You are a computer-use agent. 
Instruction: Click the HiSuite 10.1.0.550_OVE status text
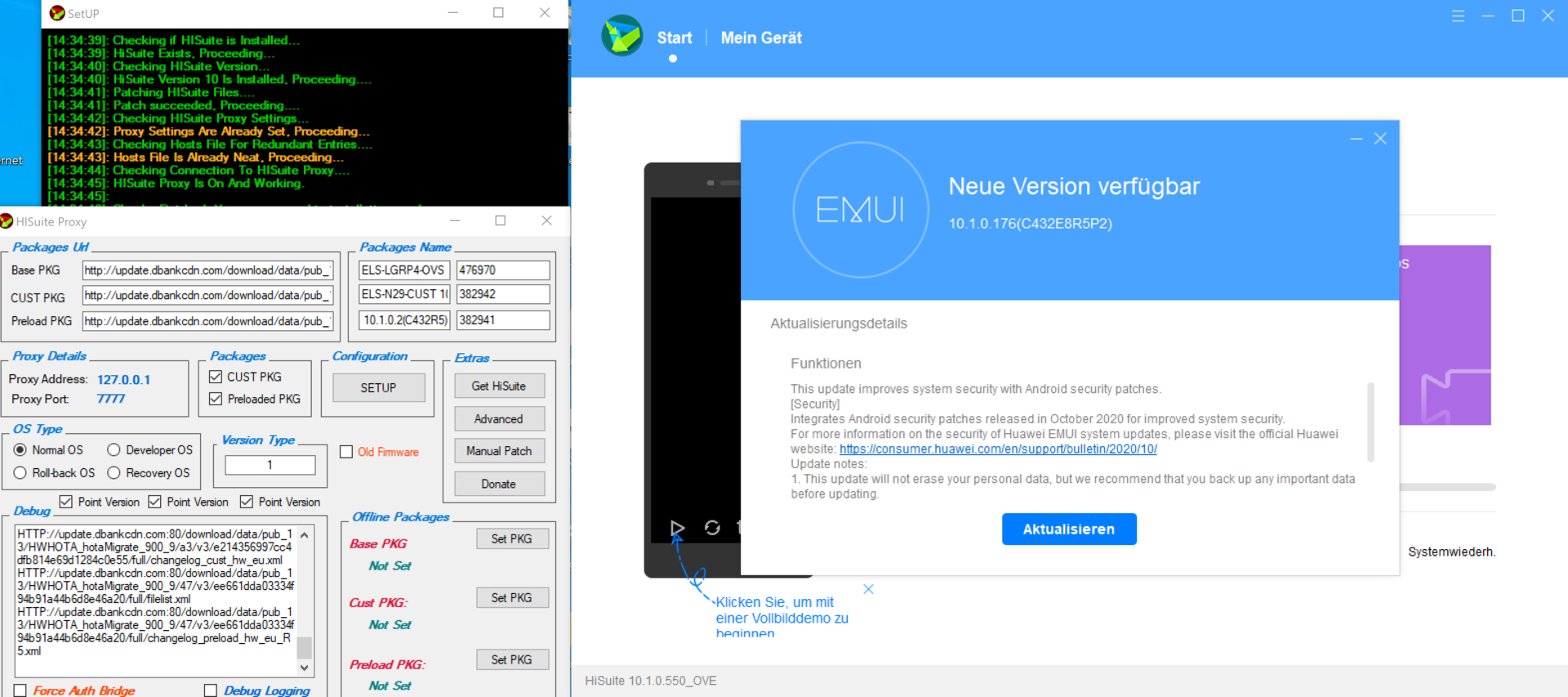651,681
